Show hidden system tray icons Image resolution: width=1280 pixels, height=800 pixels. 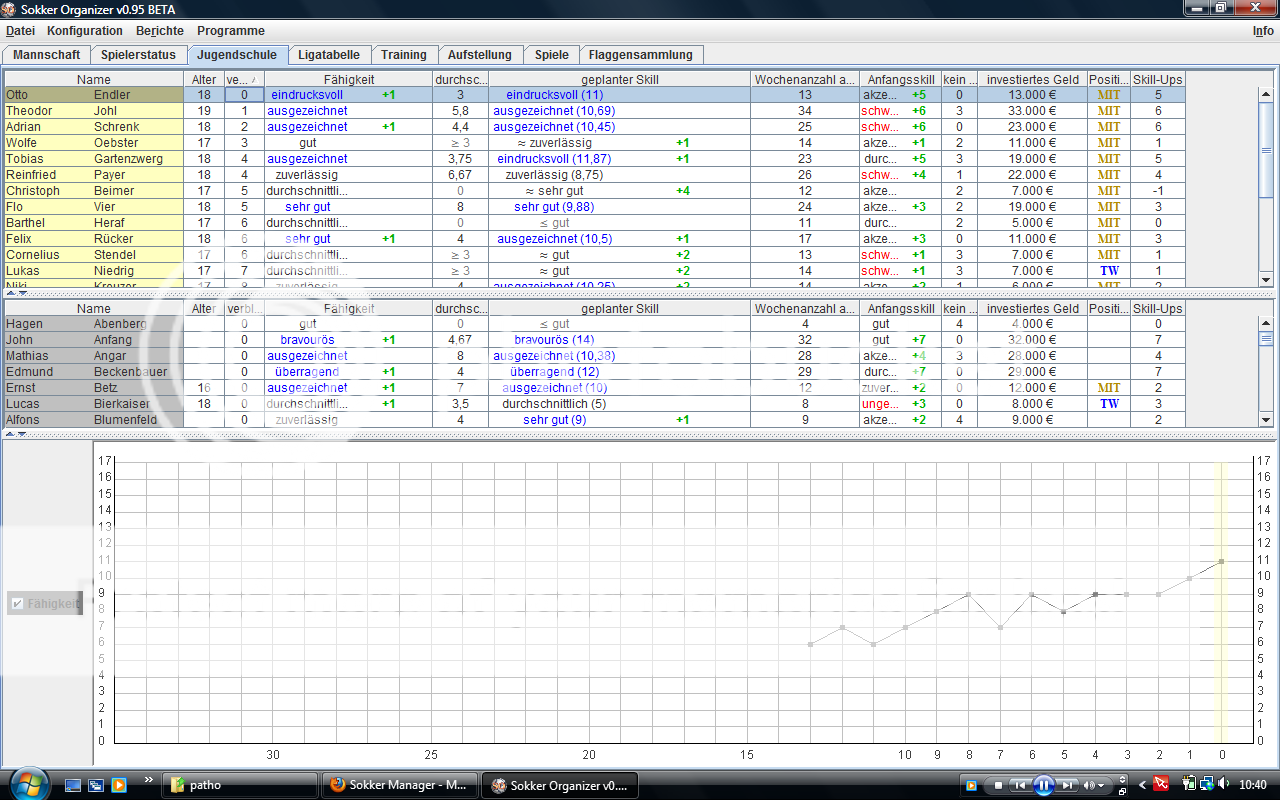(x=1142, y=785)
